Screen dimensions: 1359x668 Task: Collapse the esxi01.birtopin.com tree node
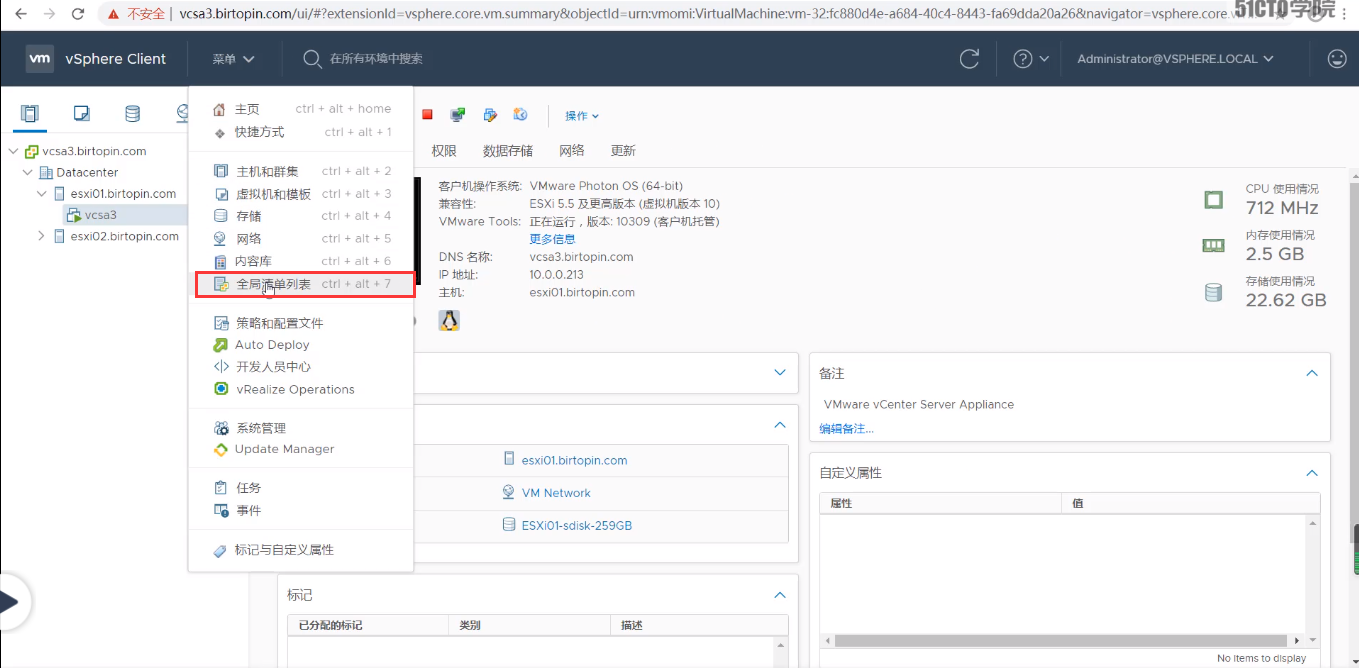41,194
